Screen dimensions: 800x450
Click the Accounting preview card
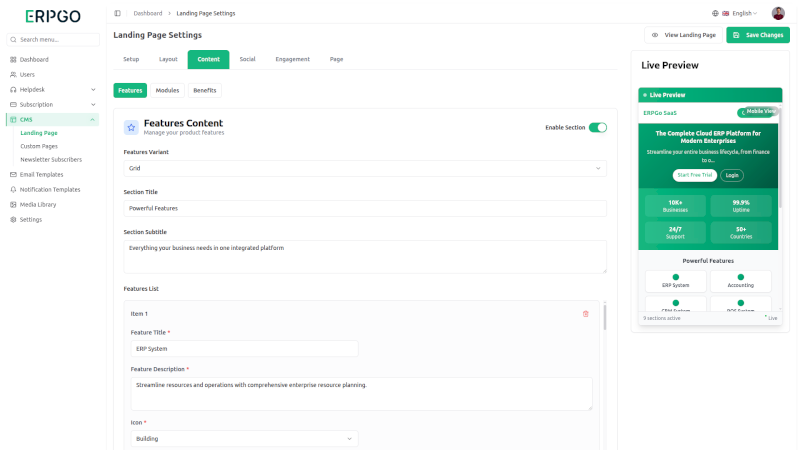click(x=740, y=281)
